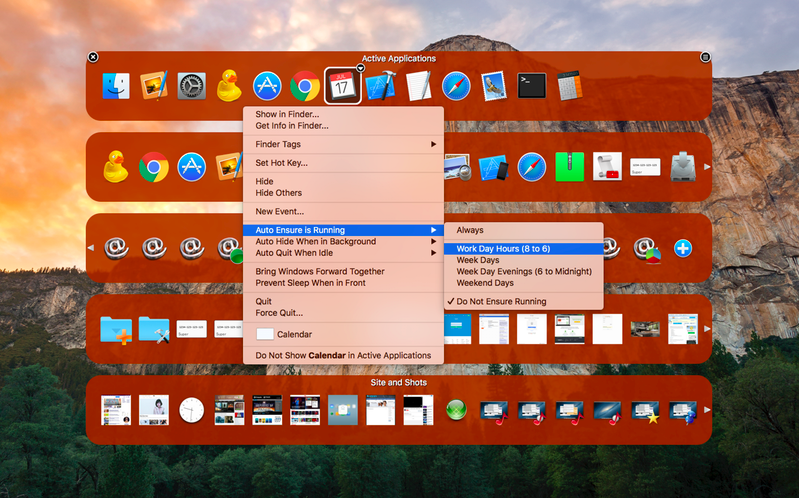Click the @ icon with the colored cube
Screen dimensions: 799x498
tap(646, 250)
